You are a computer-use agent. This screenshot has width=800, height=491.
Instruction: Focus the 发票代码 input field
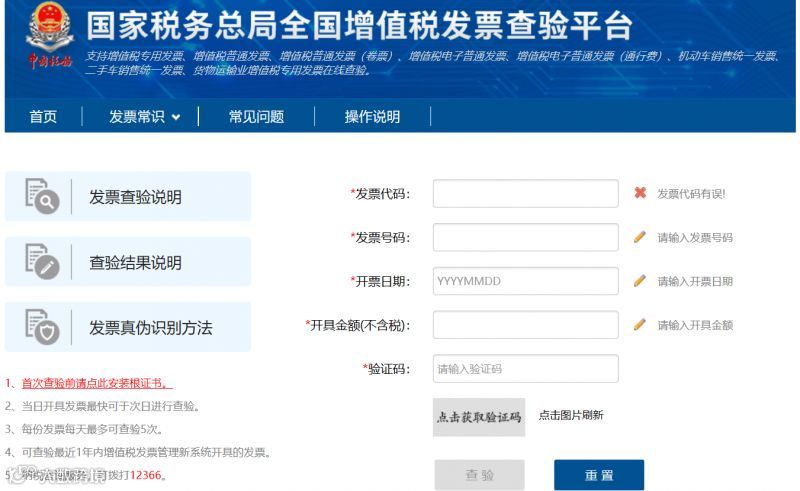click(x=526, y=193)
